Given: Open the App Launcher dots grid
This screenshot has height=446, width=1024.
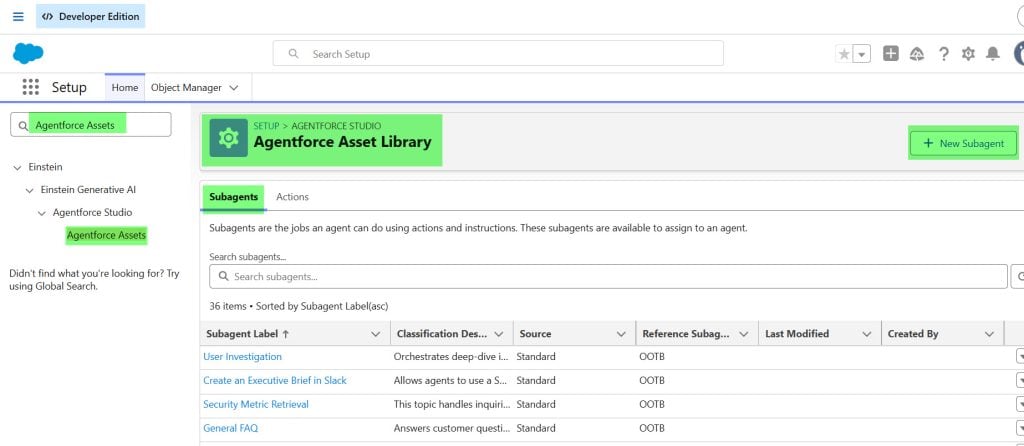Looking at the screenshot, I should [31, 87].
